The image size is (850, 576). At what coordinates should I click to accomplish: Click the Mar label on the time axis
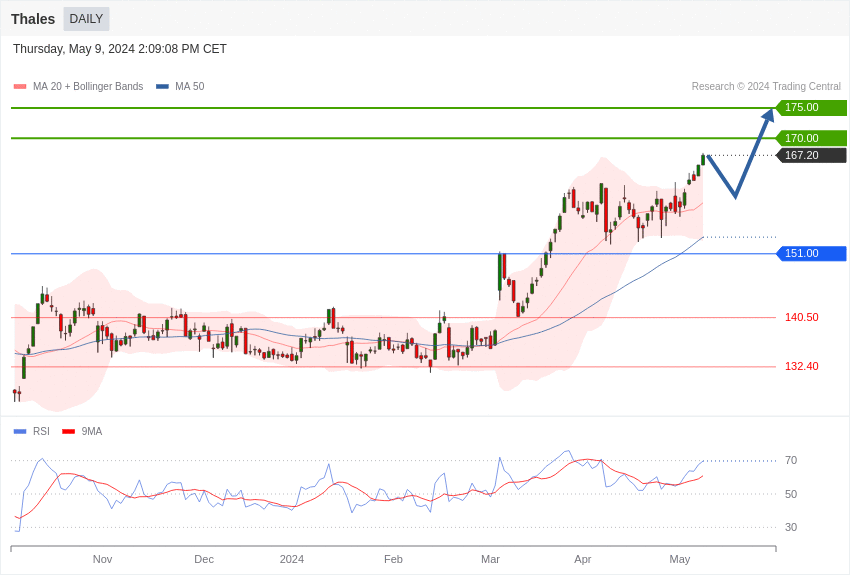tap(490, 559)
